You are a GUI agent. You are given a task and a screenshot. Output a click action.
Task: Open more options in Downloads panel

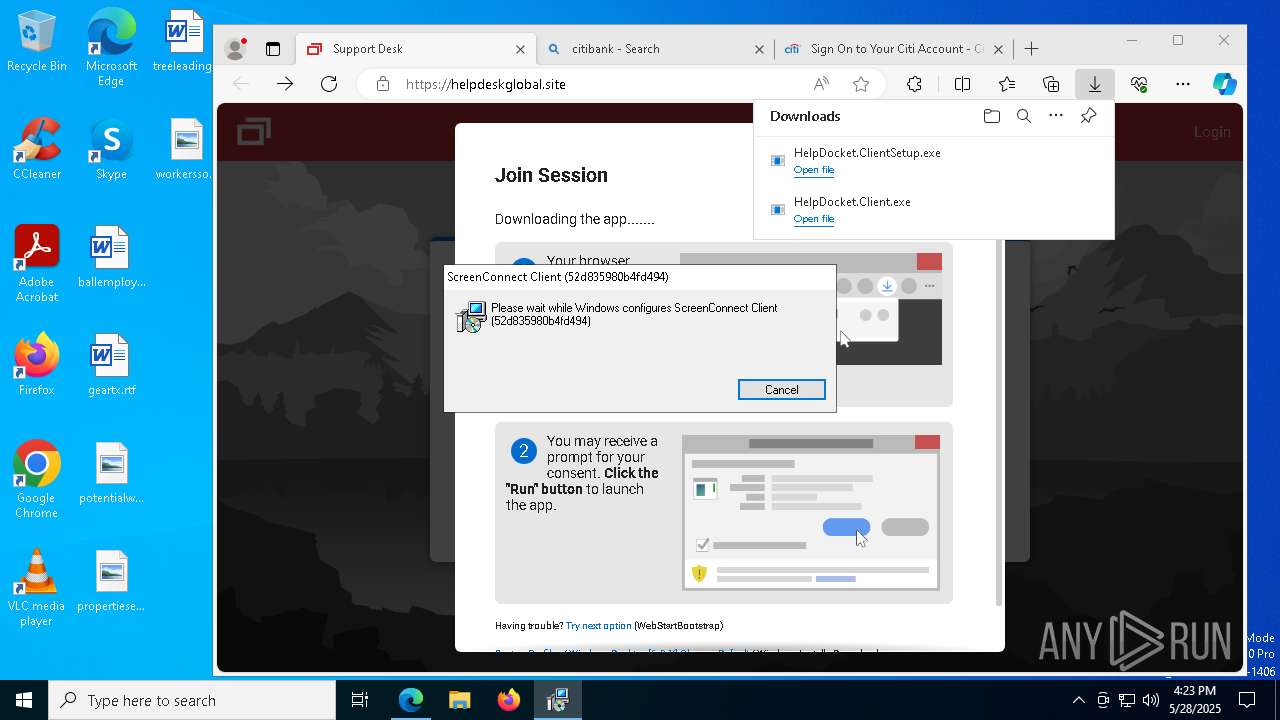pos(1056,116)
